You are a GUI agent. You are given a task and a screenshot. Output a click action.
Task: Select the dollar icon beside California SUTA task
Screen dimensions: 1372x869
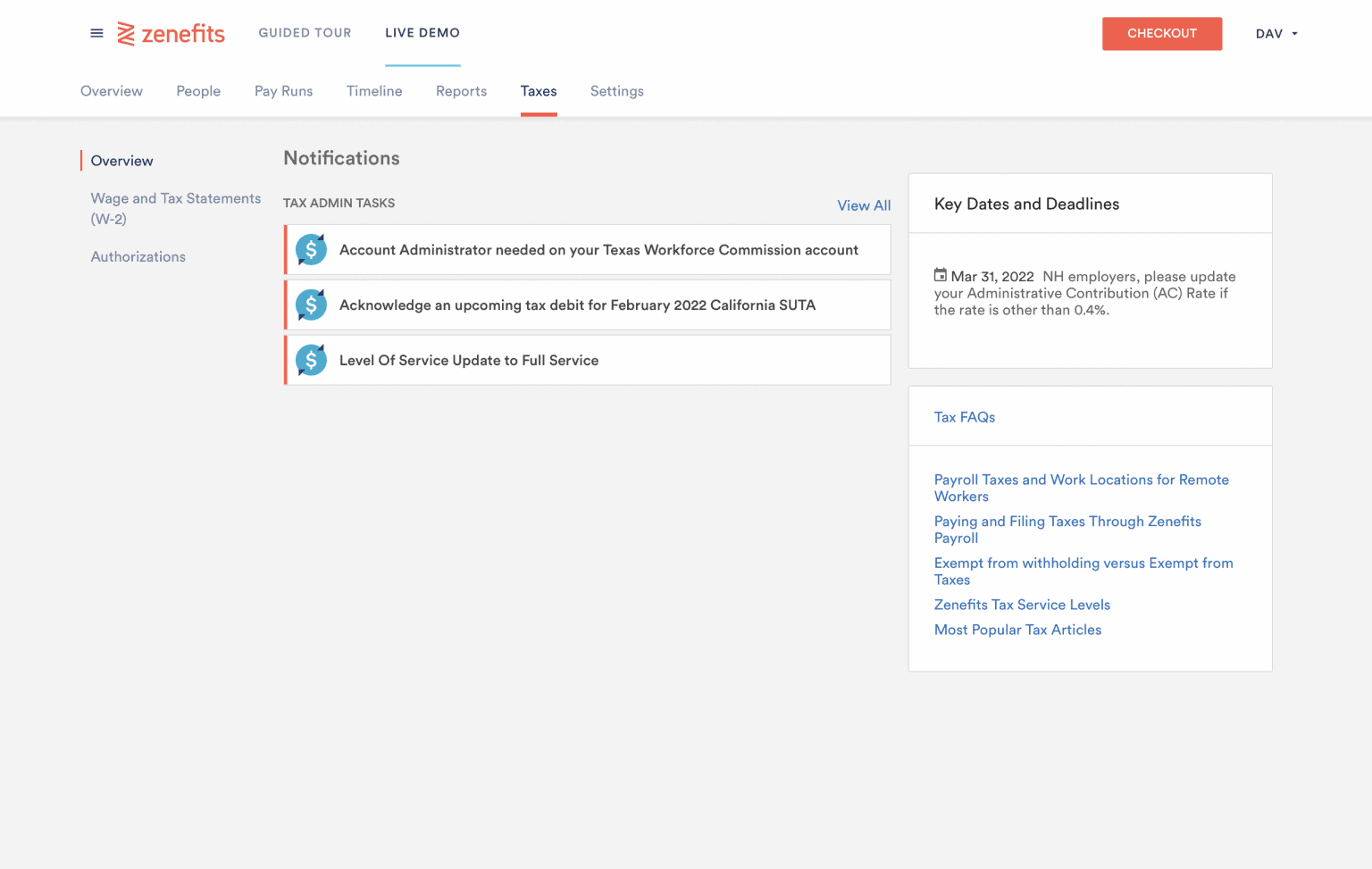coord(311,305)
